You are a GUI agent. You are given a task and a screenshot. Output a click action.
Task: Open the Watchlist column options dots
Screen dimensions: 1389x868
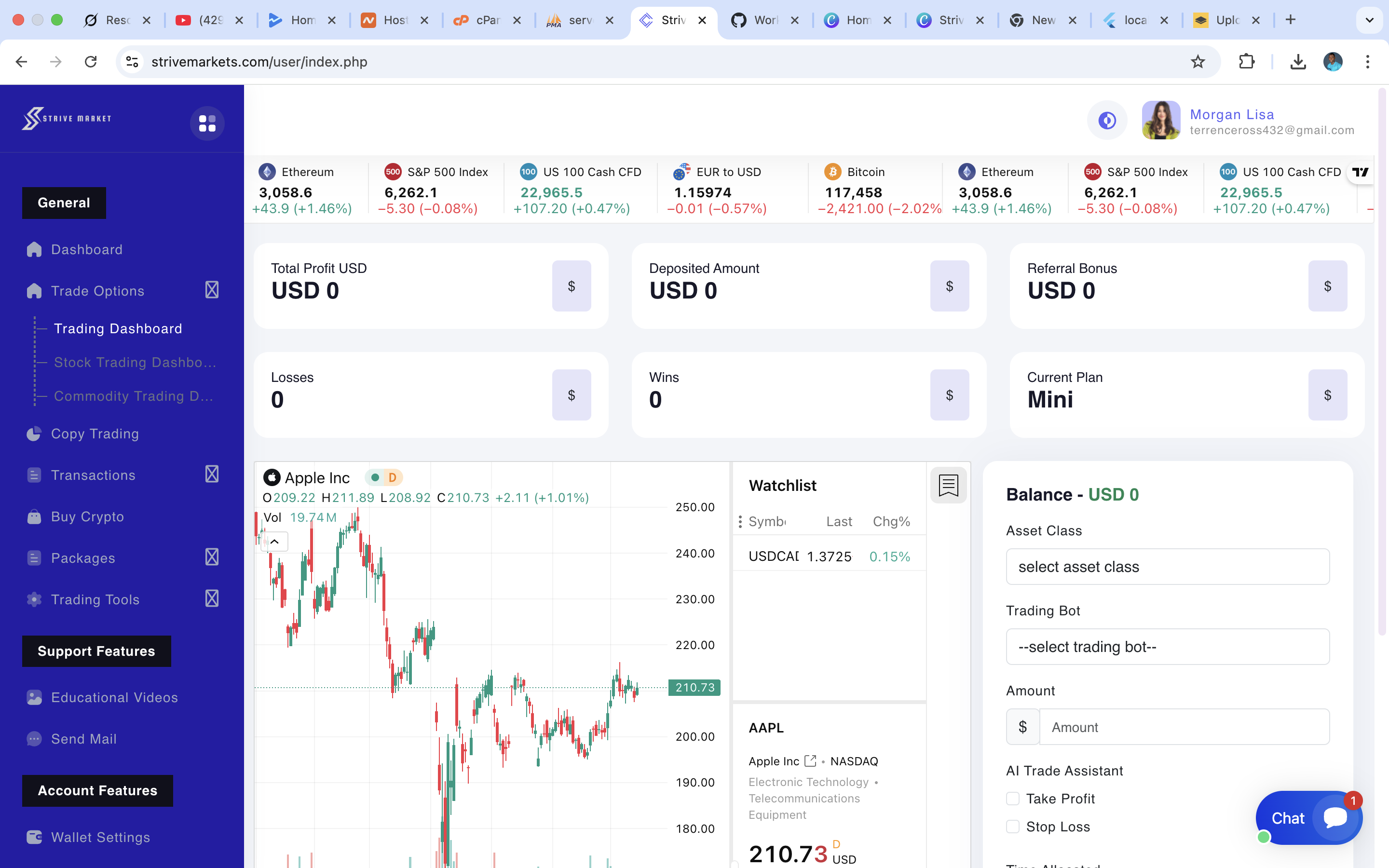point(740,521)
